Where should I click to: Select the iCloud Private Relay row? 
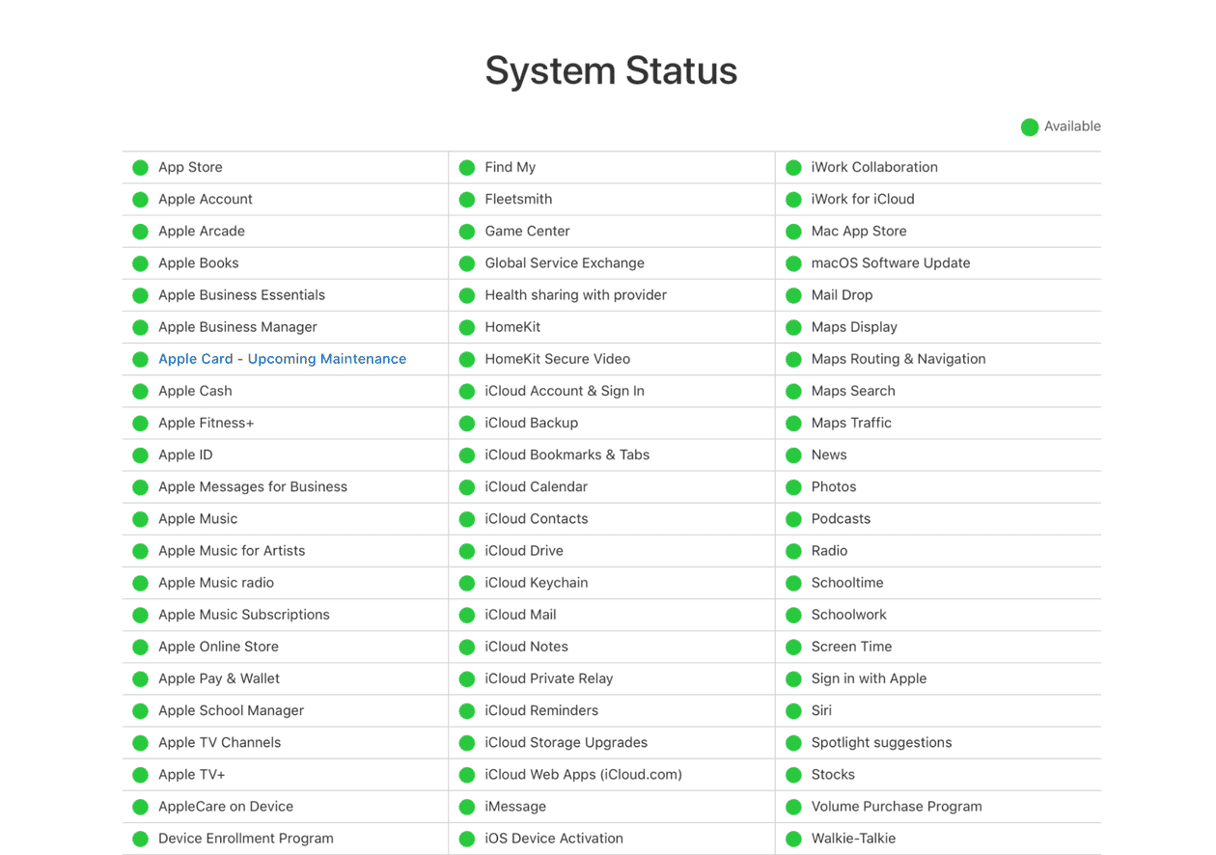(x=549, y=679)
